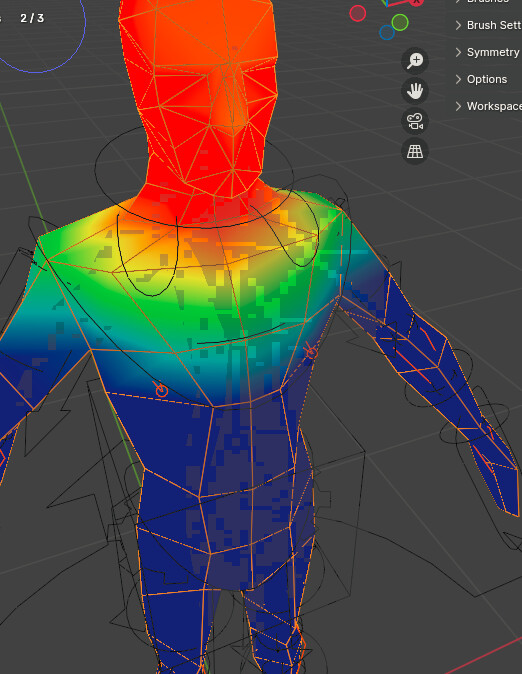Switch perspective/orthographic with the grid icon

(415, 151)
